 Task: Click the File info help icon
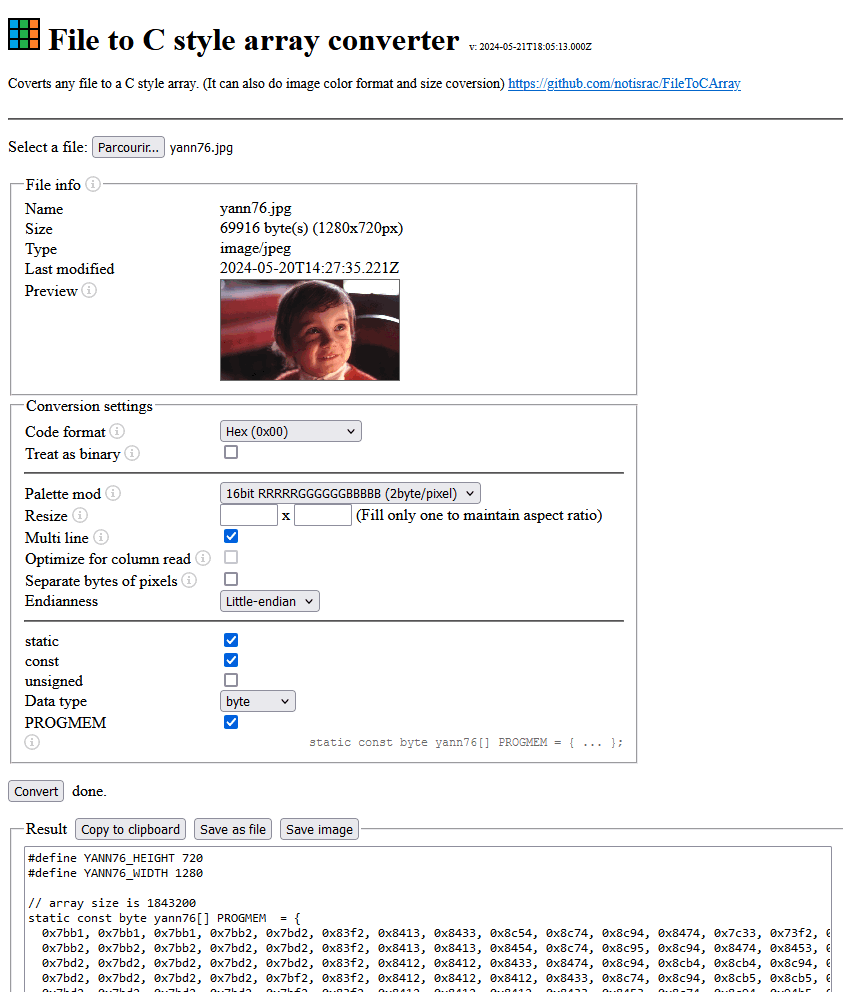coord(93,184)
